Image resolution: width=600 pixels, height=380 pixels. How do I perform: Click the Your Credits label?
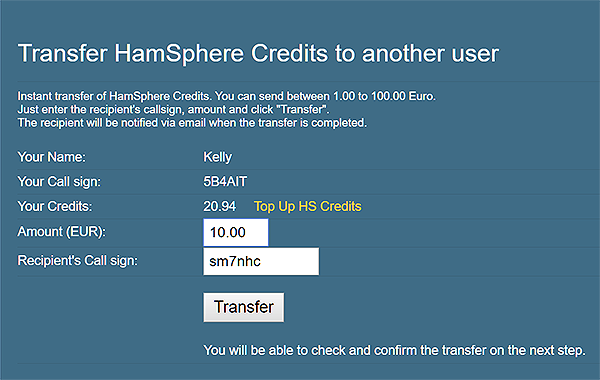pos(55,206)
